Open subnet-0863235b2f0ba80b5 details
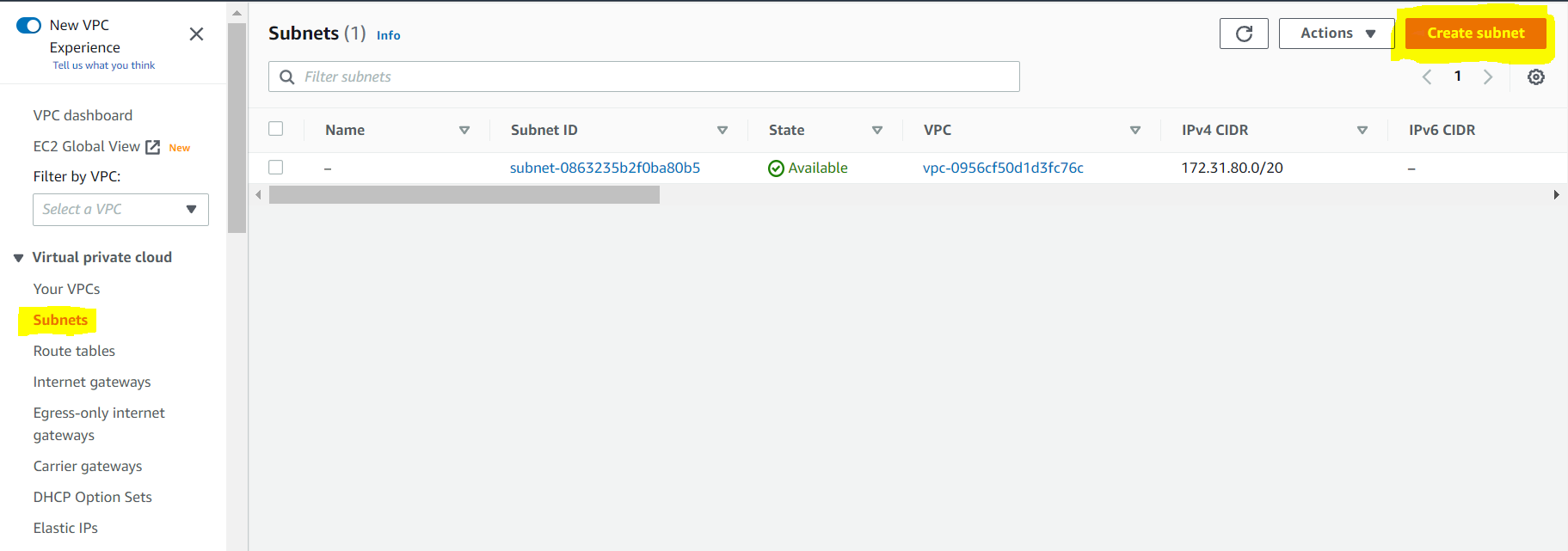Screen dimensions: 1568x551 (605, 168)
